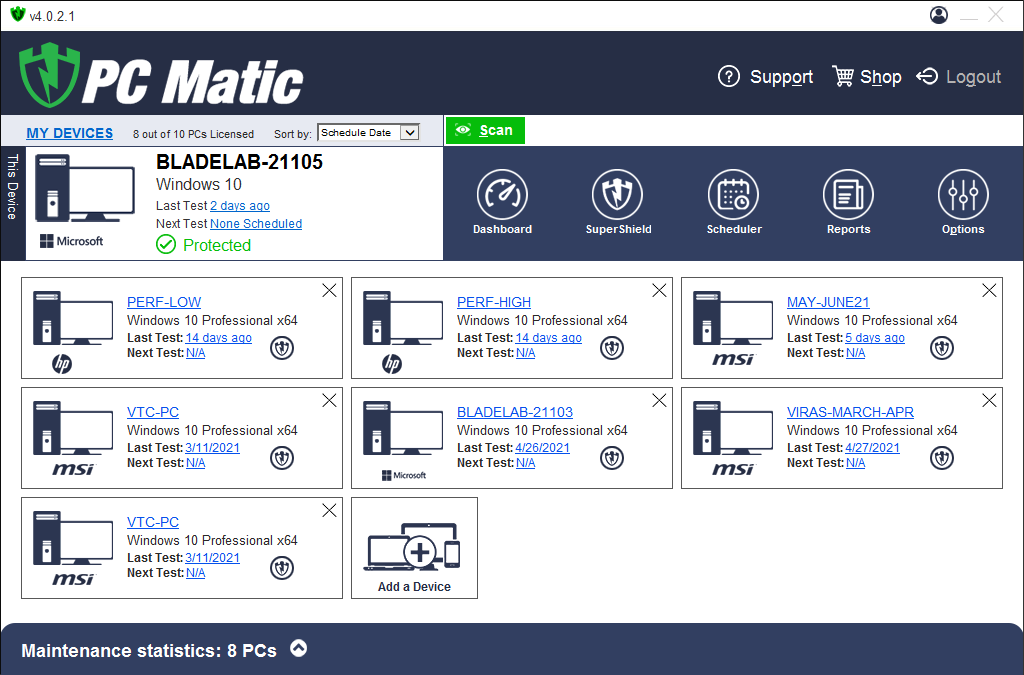Click the None Scheduled next test link
The image size is (1024, 675).
pyautogui.click(x=256, y=224)
